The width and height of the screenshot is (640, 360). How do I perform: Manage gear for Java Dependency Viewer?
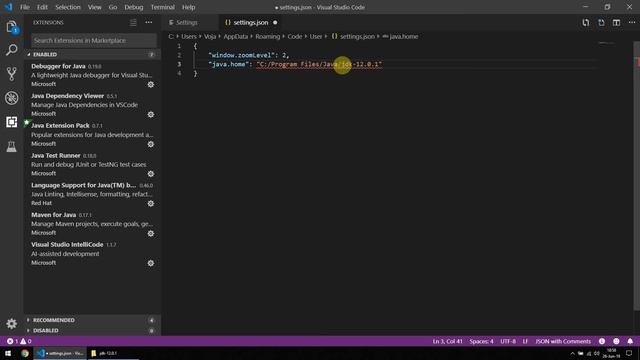pos(151,115)
